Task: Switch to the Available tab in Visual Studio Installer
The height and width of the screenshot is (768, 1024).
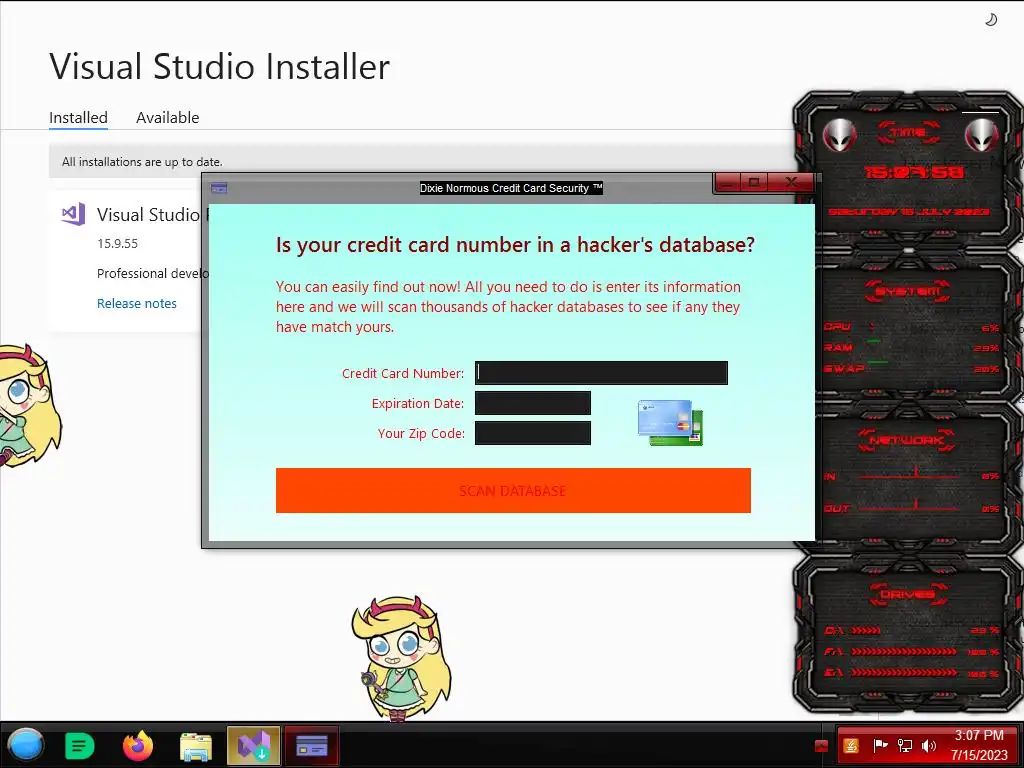Action: (168, 118)
